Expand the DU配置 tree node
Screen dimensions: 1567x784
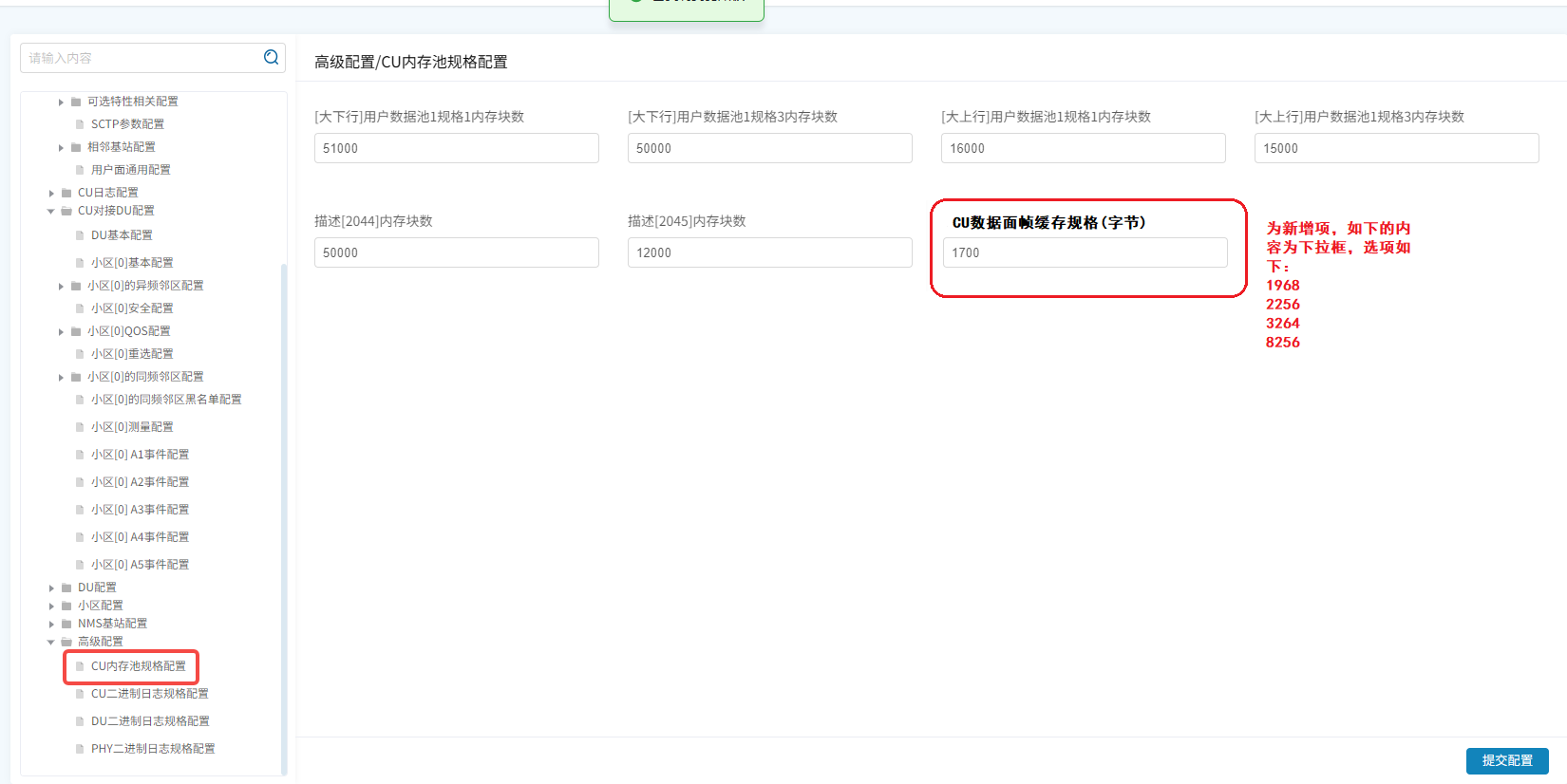coord(51,588)
